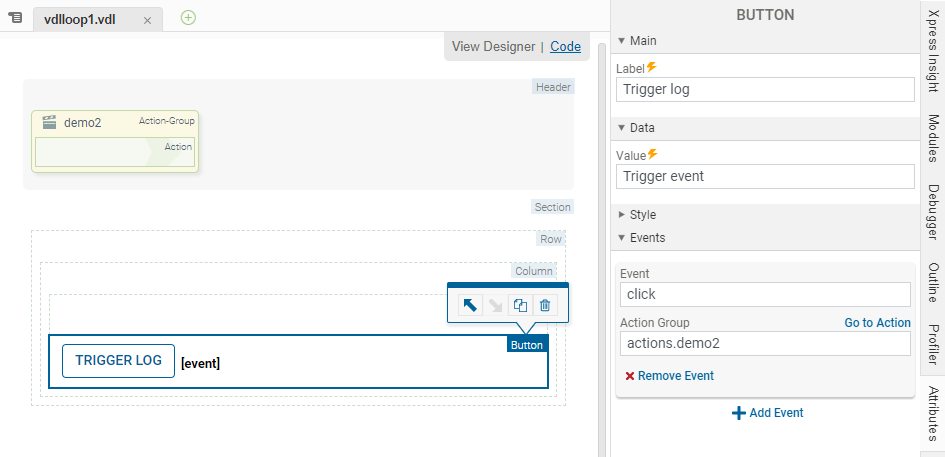The image size is (945, 457).
Task: Open the Outline side tab
Action: coord(932,282)
